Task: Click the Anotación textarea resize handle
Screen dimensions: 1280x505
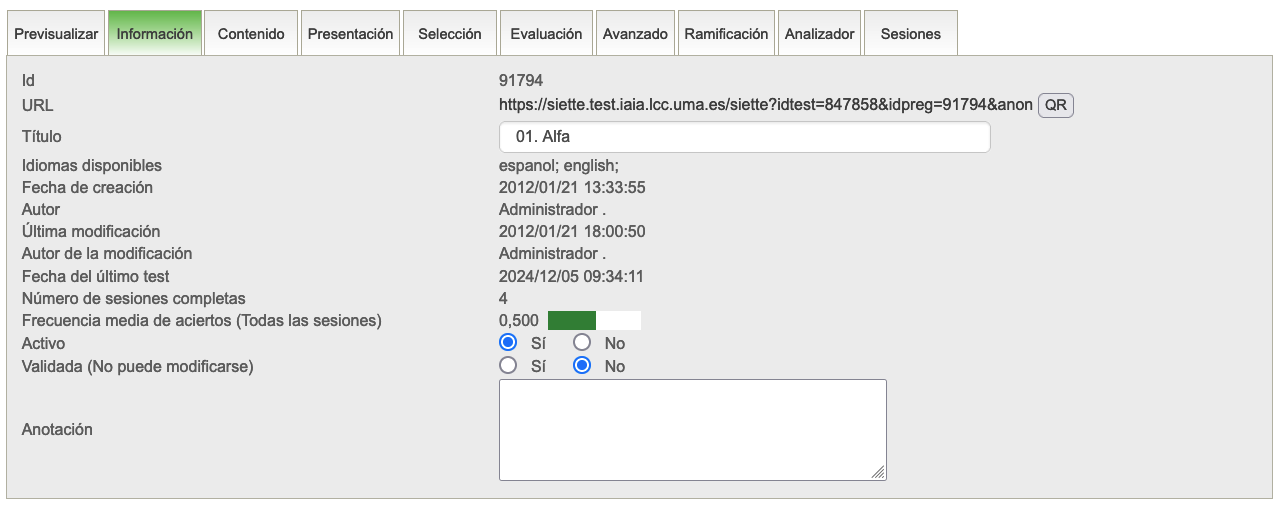Action: tap(878, 472)
